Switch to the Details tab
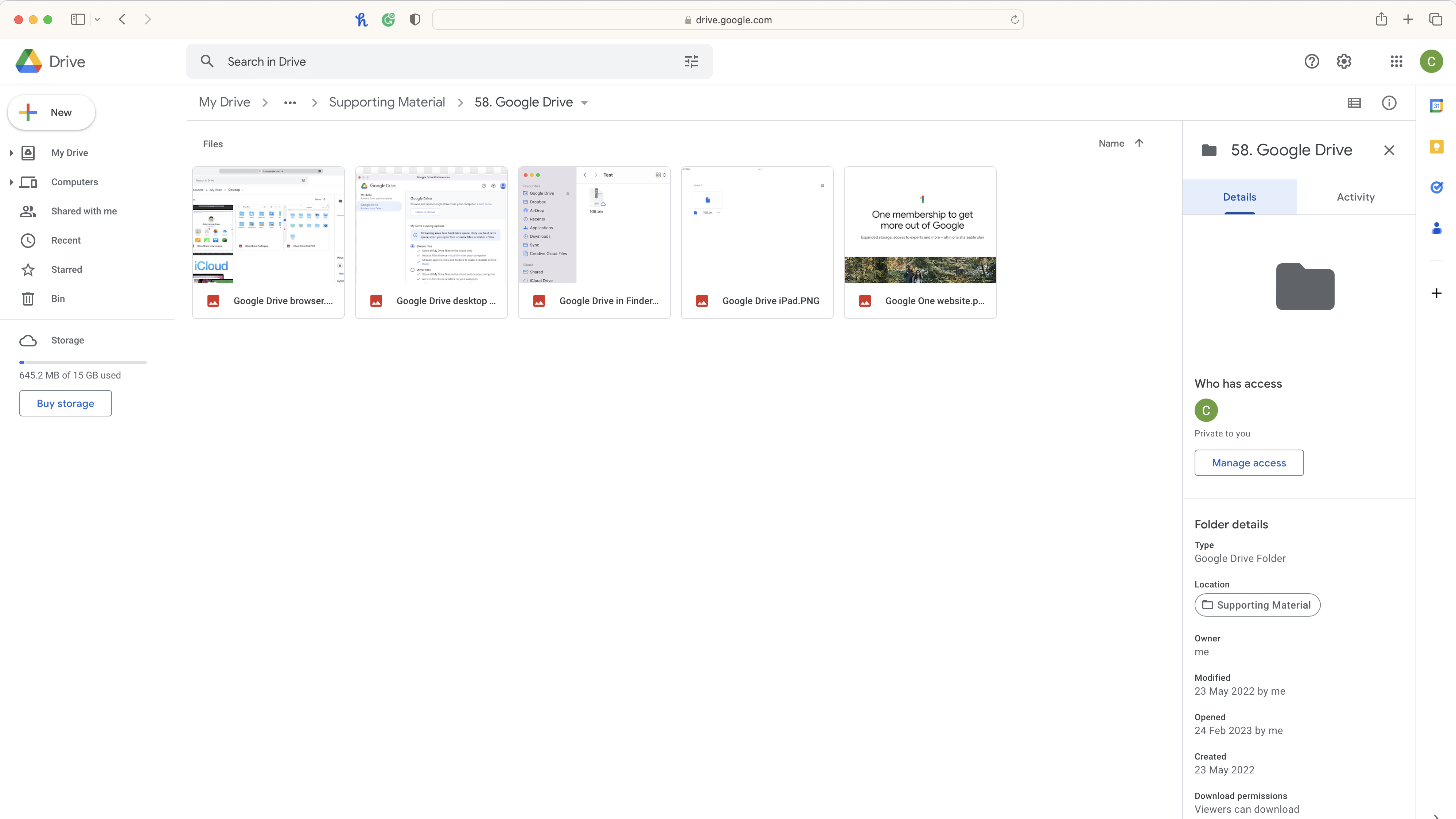Screen dimensions: 1456x819 tap(1239, 196)
